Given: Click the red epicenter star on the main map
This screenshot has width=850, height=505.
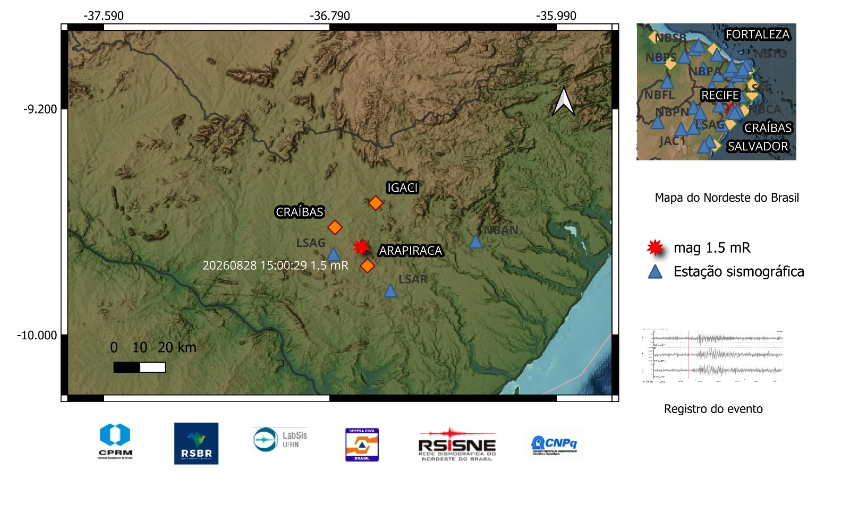Looking at the screenshot, I should (x=360, y=247).
